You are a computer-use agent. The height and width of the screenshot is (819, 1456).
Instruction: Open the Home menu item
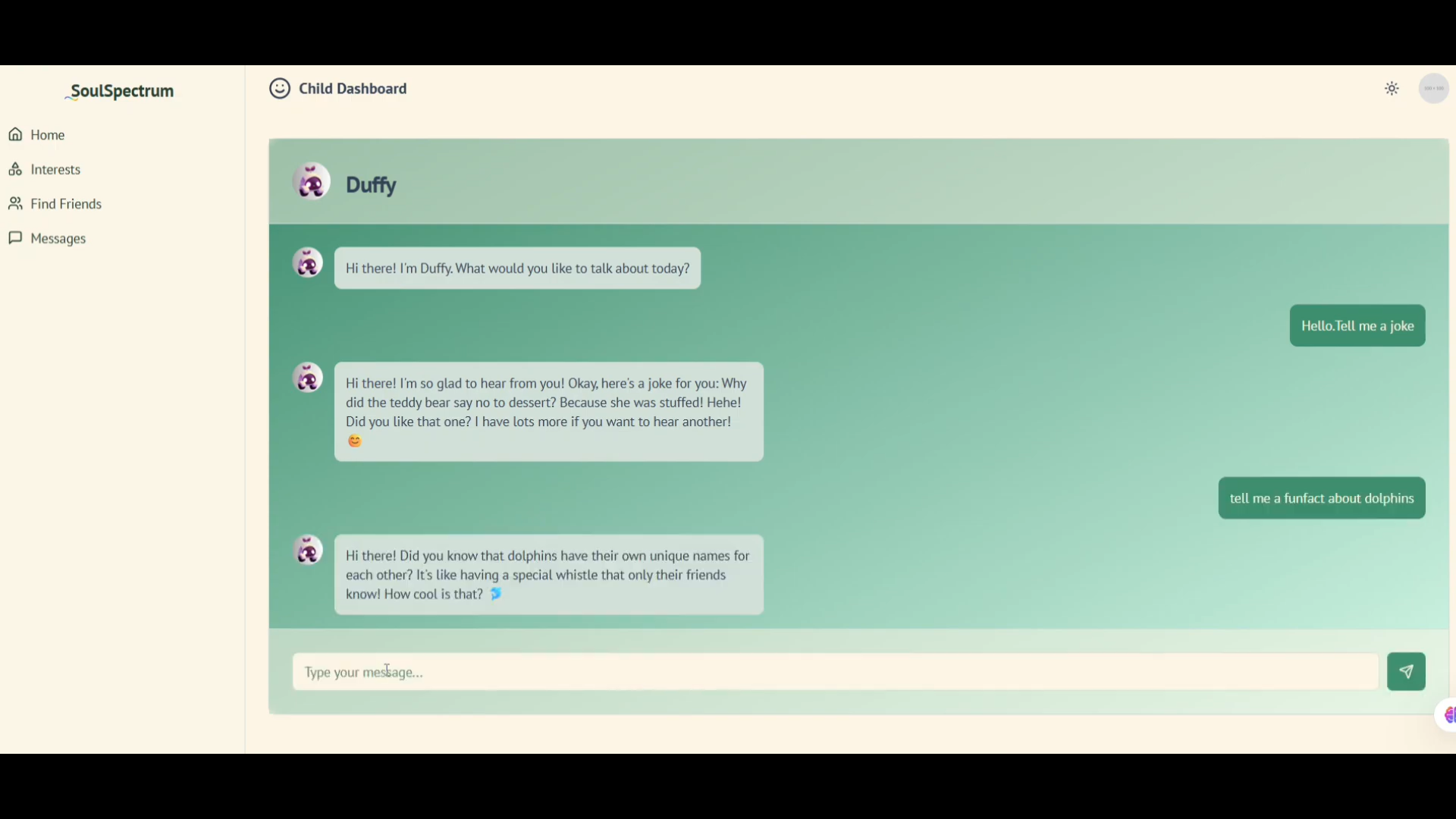(48, 135)
